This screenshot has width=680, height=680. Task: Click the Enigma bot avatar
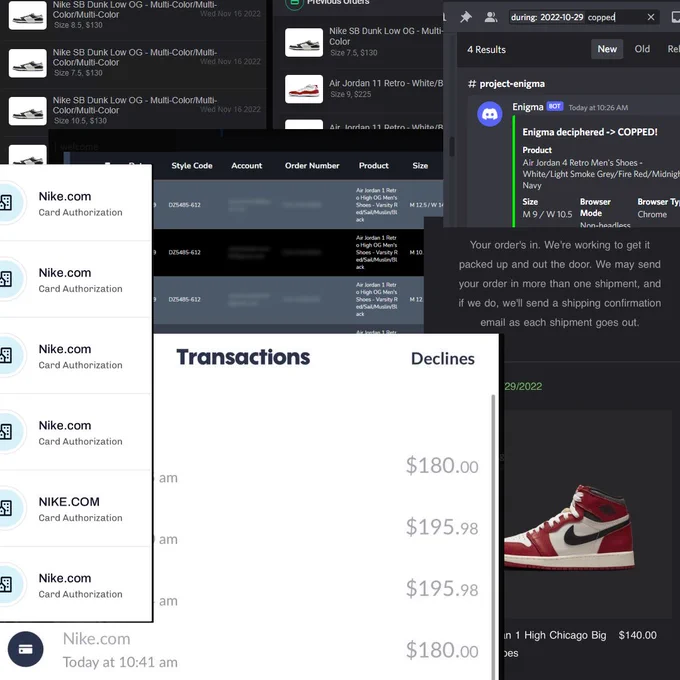(x=490, y=114)
